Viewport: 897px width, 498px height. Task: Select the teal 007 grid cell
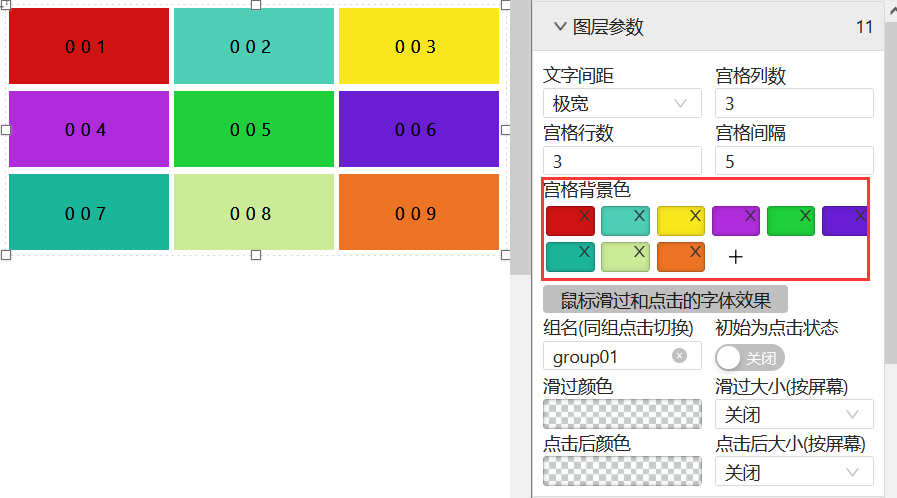(x=89, y=212)
